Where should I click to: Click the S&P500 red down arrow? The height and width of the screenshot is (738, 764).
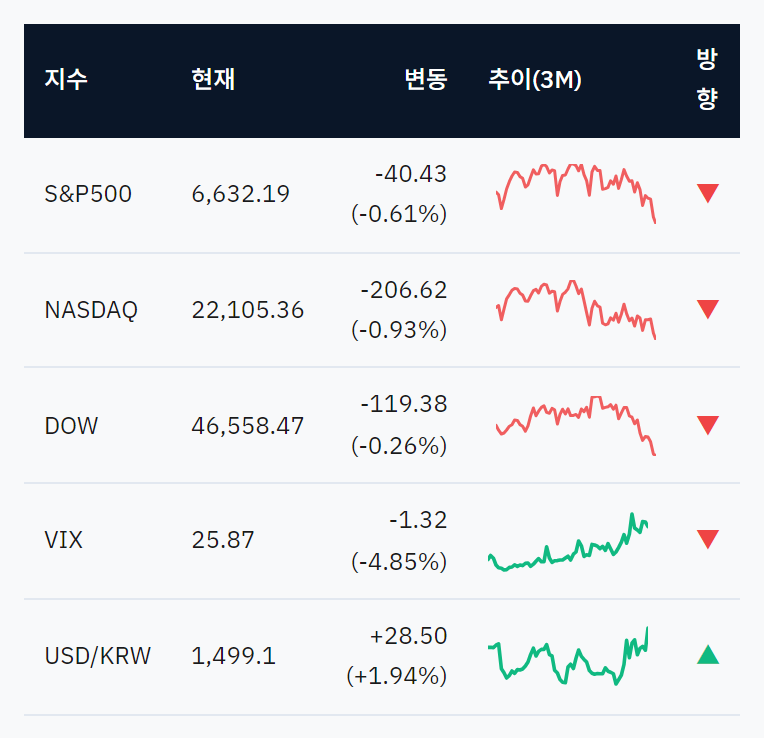pyautogui.click(x=707, y=193)
